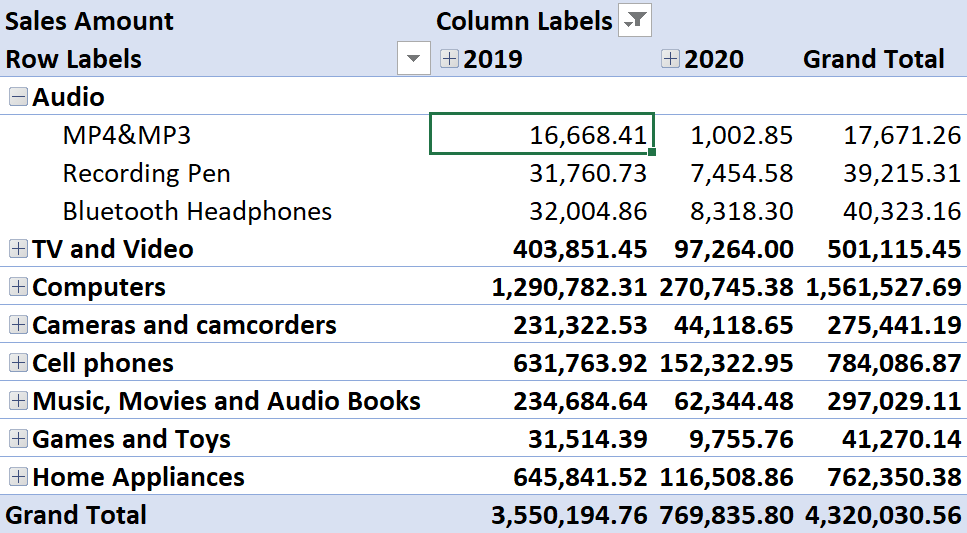Select the Bluetooth Headphones row label
967x533 pixels.
[197, 211]
